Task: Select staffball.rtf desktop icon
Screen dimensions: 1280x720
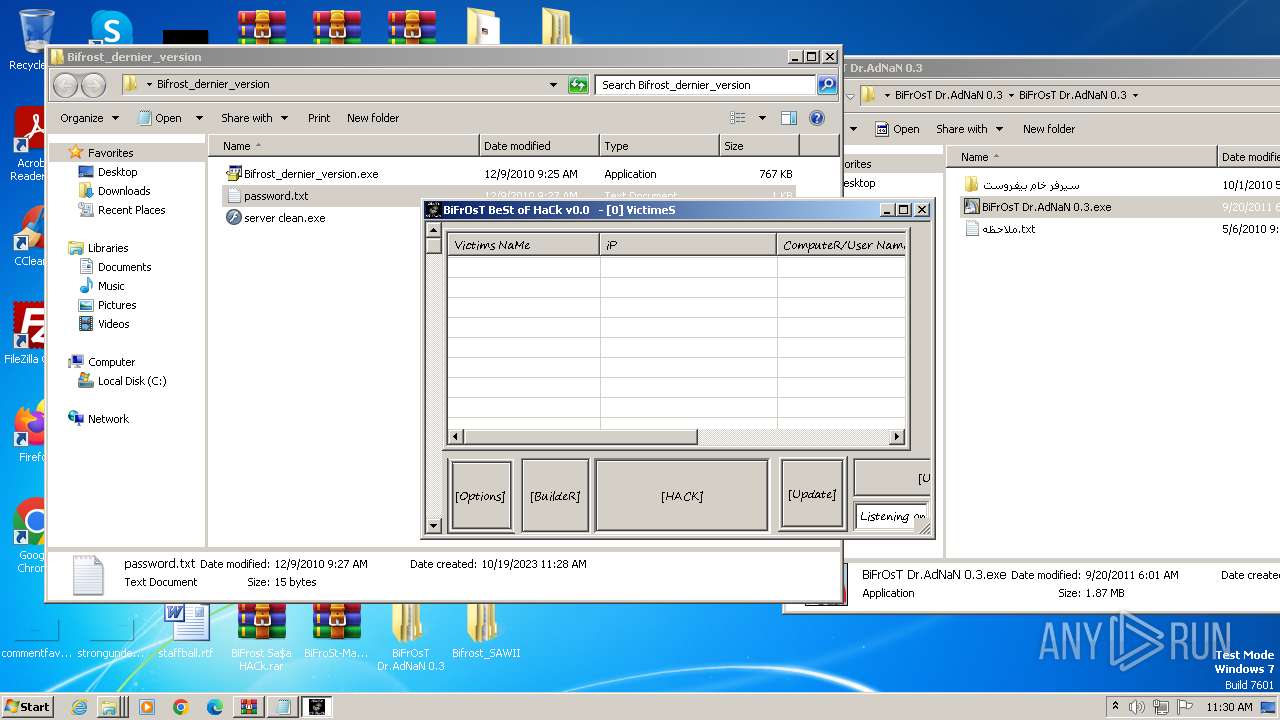Action: [x=186, y=631]
